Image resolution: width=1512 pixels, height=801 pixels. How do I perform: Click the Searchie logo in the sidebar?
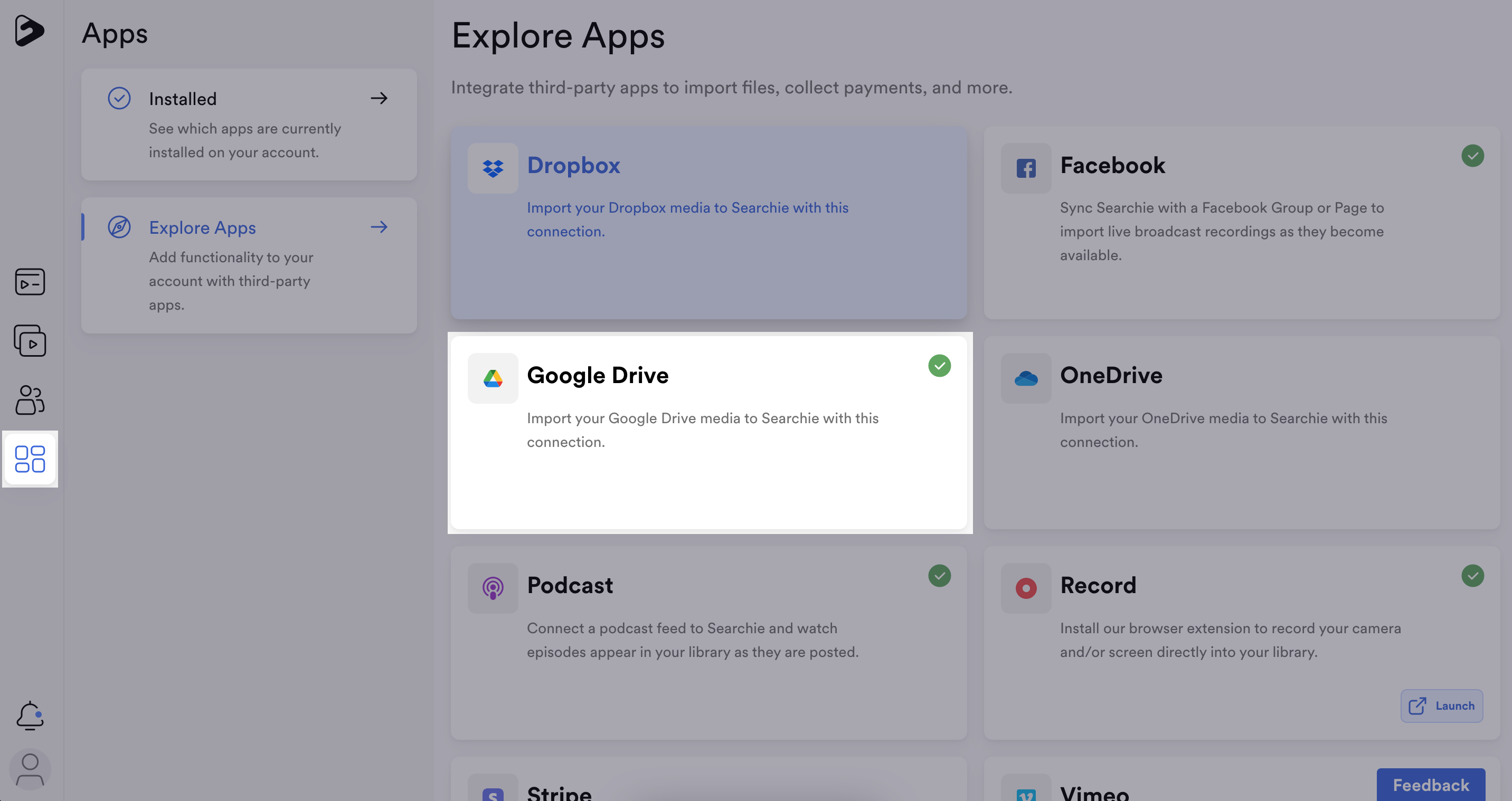pyautogui.click(x=30, y=31)
